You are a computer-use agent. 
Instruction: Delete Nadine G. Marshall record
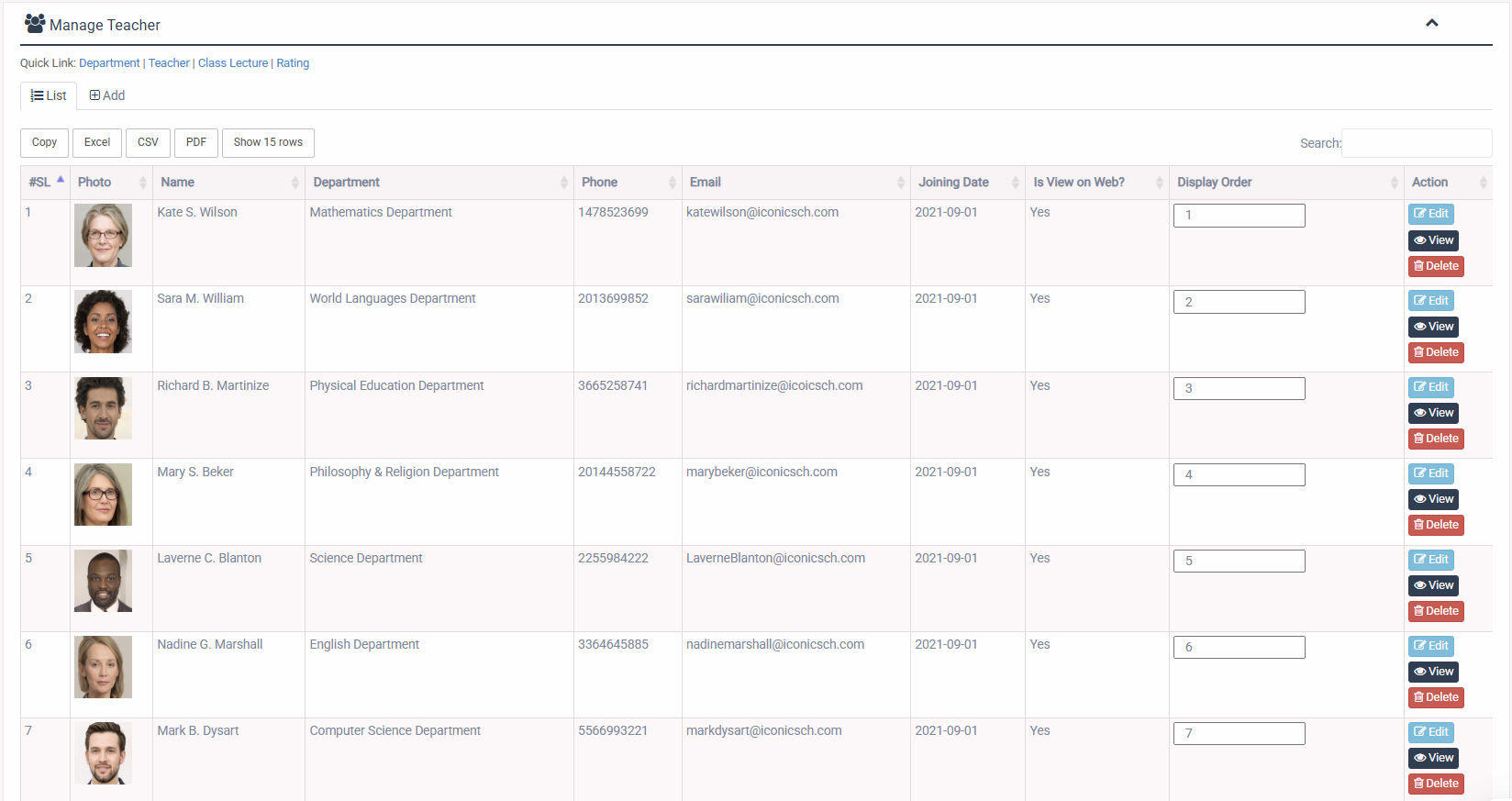click(x=1435, y=697)
